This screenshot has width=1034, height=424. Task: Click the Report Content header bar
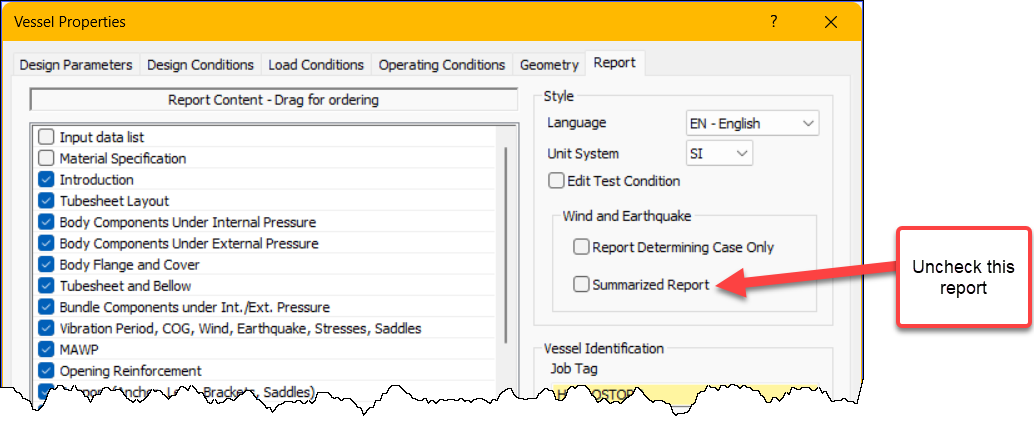point(273,100)
